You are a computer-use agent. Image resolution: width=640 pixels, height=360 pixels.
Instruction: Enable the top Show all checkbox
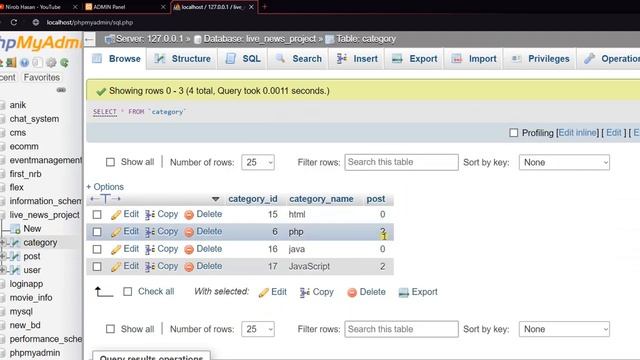tap(110, 162)
